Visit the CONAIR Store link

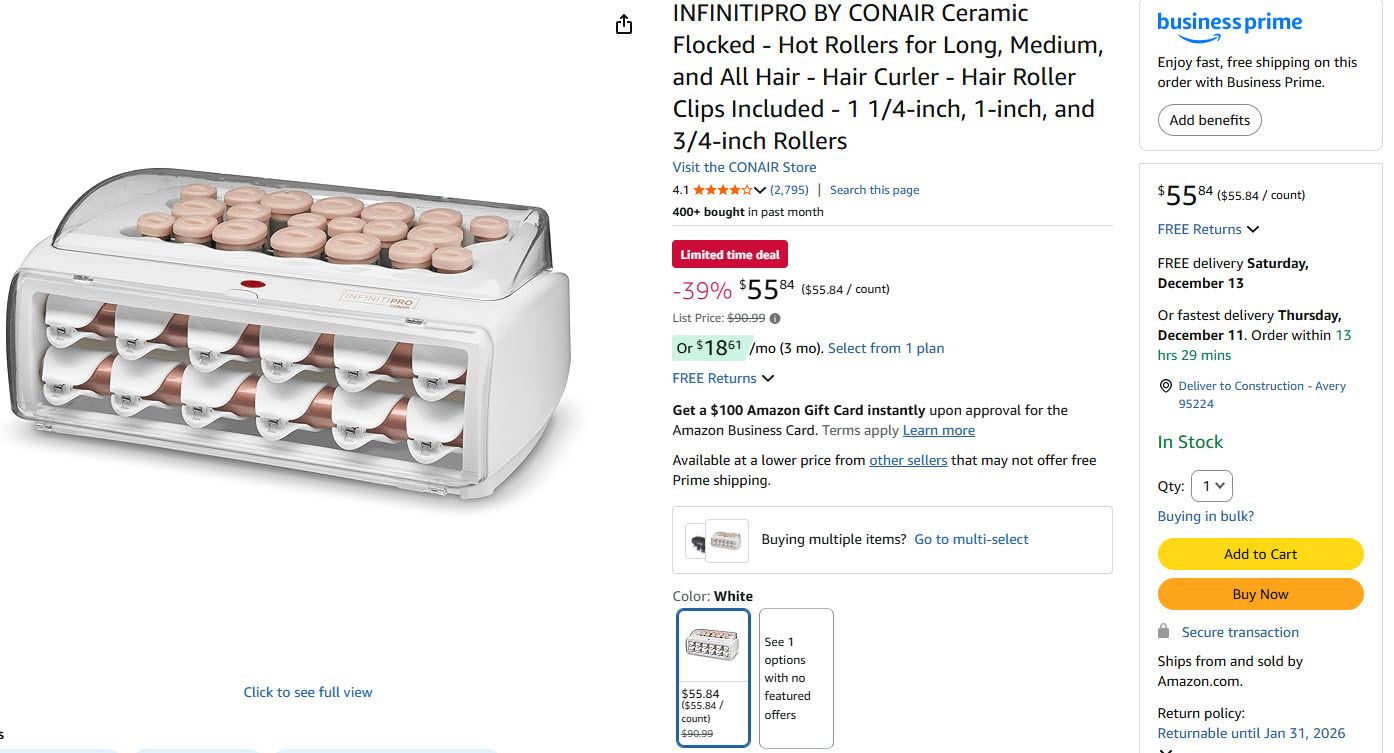click(744, 167)
